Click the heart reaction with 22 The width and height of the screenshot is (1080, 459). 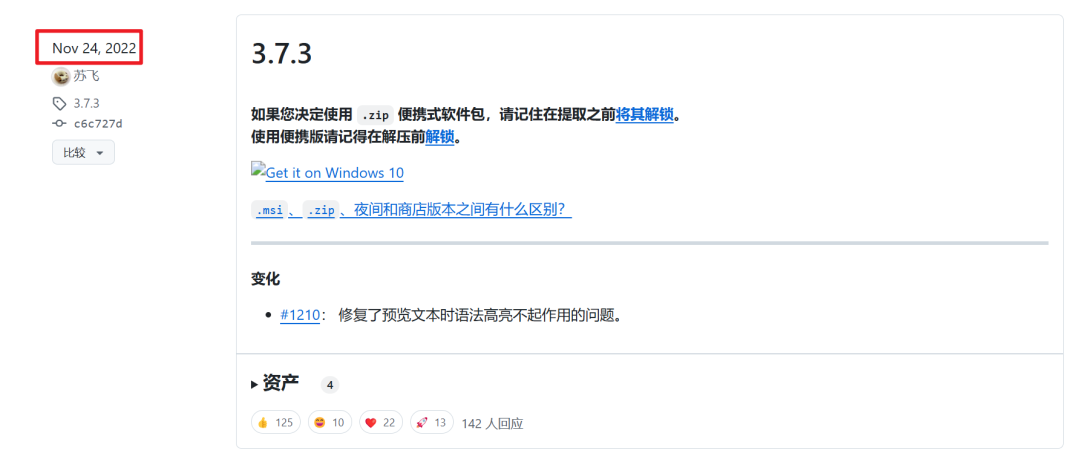[381, 422]
